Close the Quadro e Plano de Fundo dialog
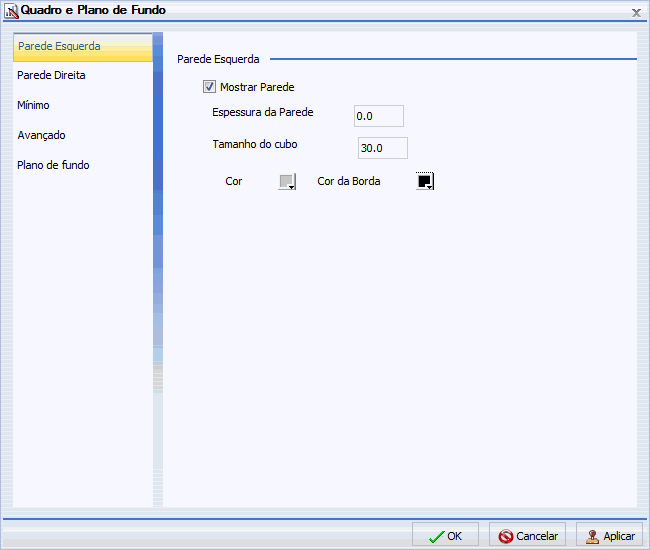The height and width of the screenshot is (550, 650). (x=636, y=13)
